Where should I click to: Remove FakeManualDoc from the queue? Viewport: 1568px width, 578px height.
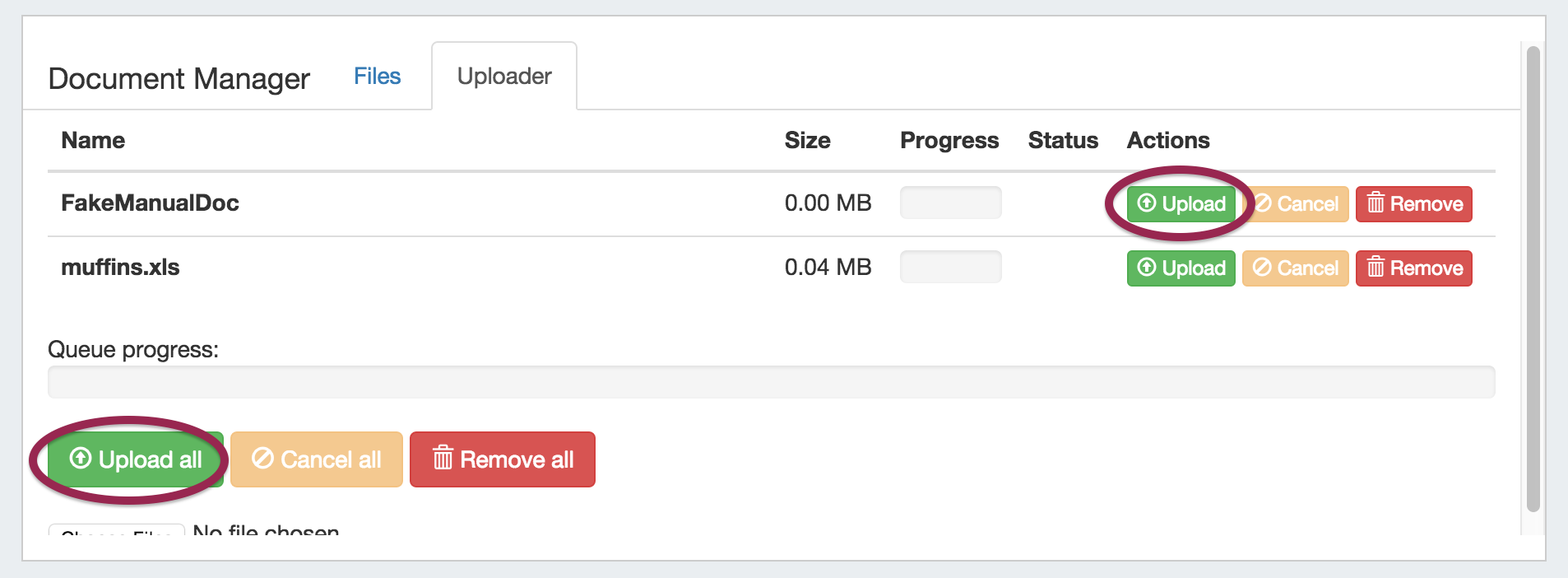pos(1413,203)
